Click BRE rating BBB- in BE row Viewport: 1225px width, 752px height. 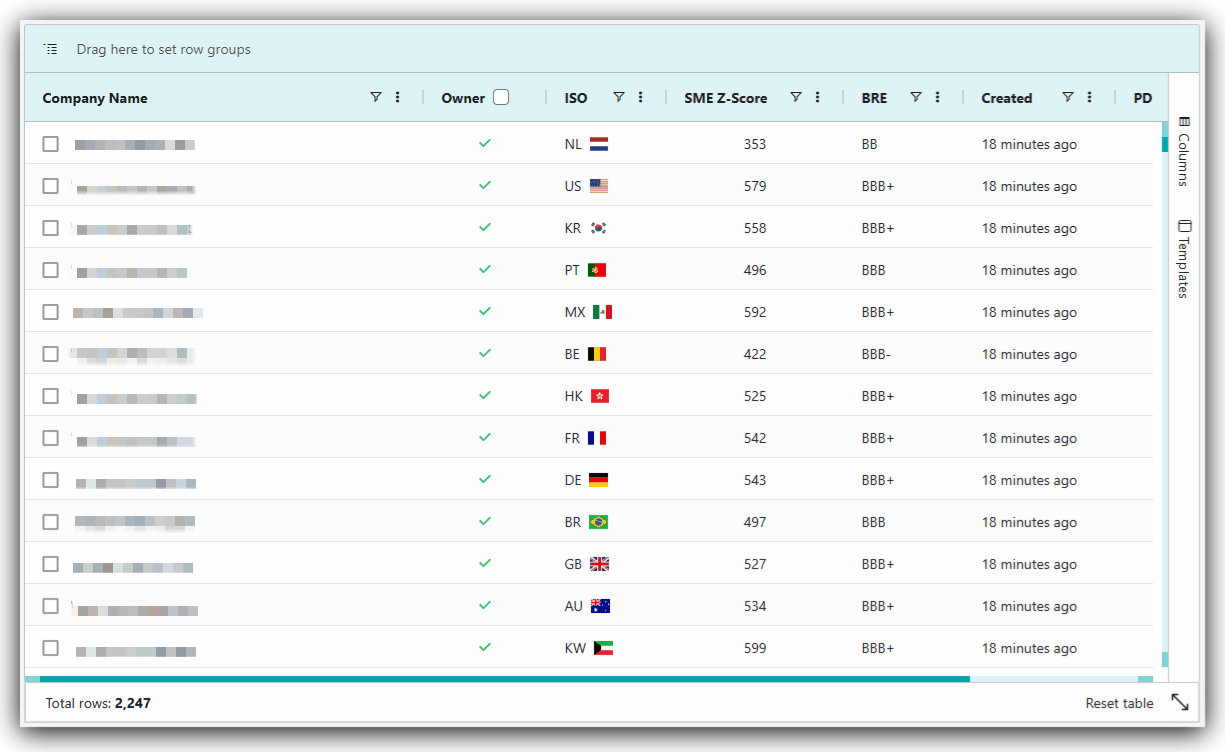[x=877, y=354]
